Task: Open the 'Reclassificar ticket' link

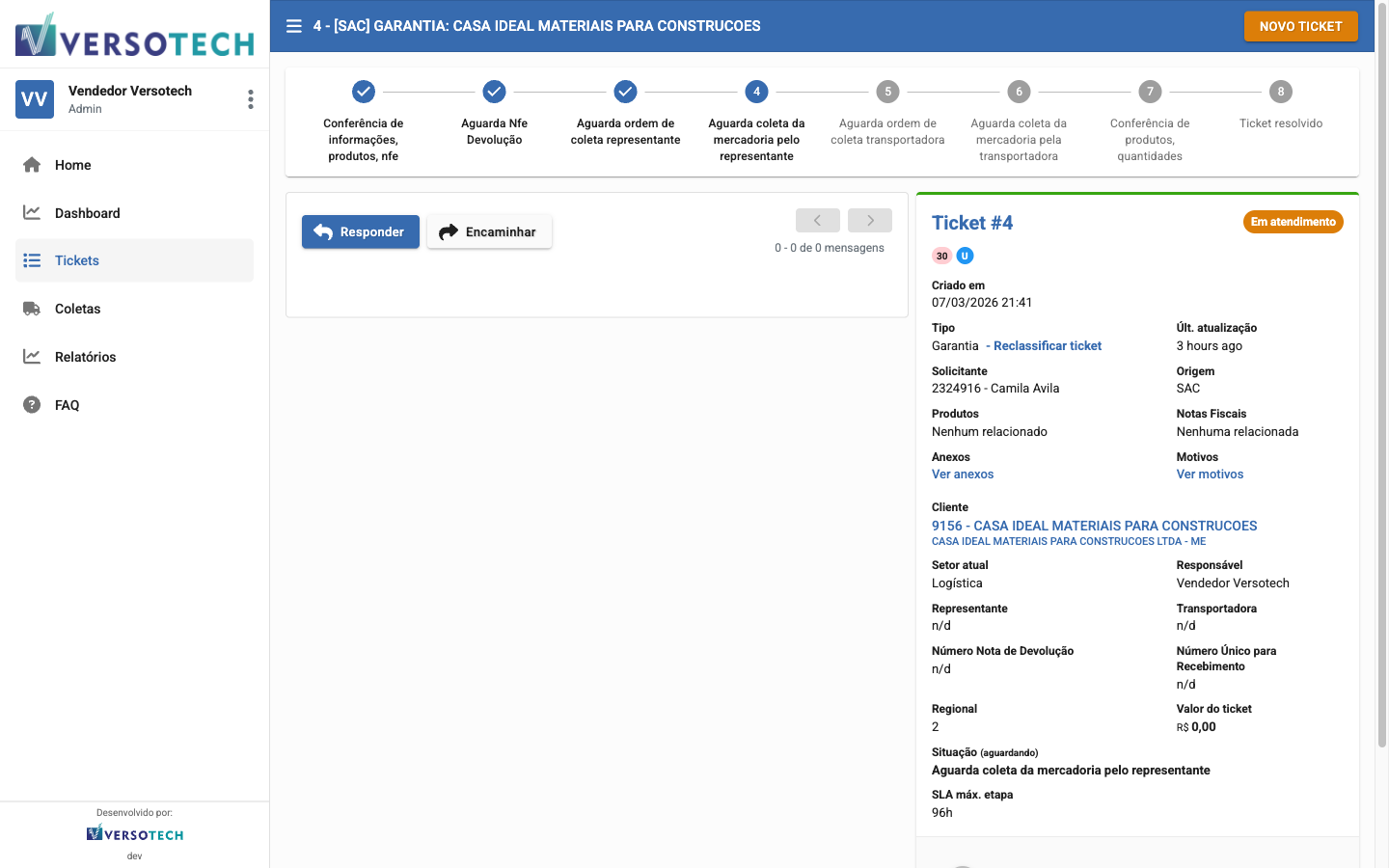Action: tap(1046, 345)
